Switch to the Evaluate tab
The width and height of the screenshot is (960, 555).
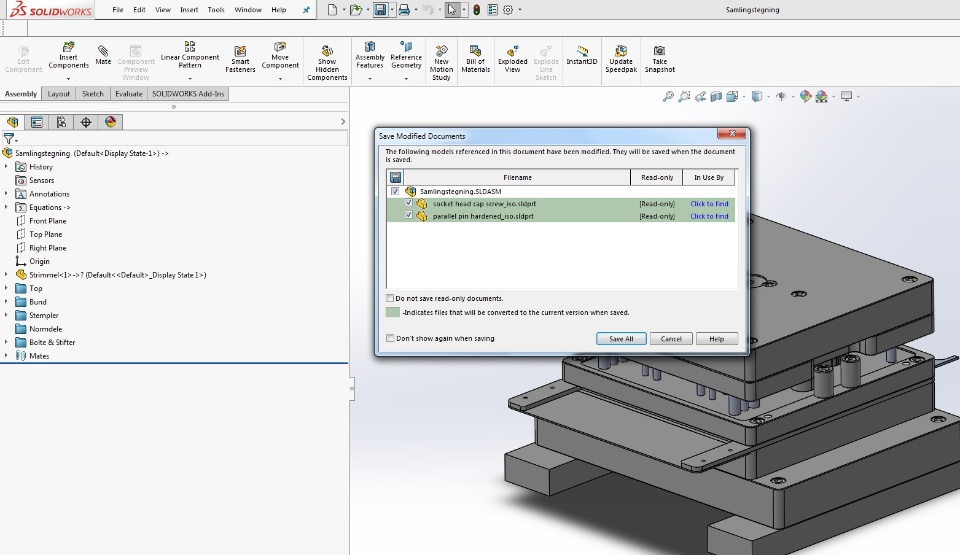(x=129, y=94)
